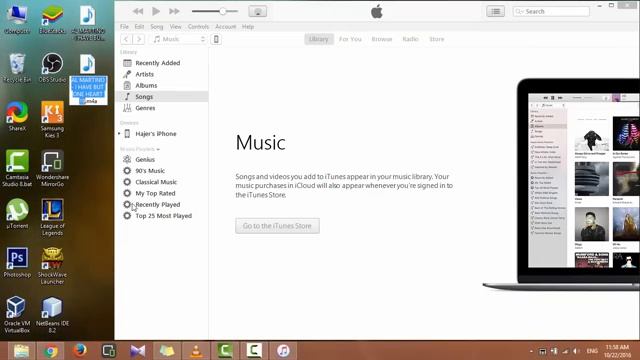Image resolution: width=640 pixels, height=360 pixels.
Task: Click the iTunes Search field
Action: [551, 11]
